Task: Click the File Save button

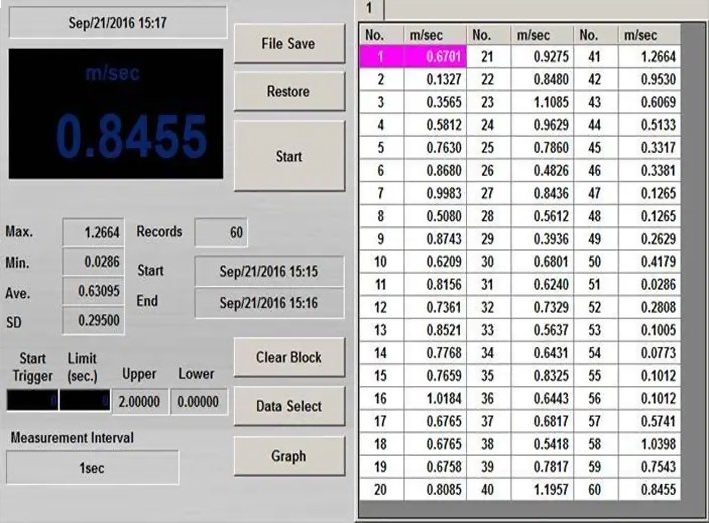Action: [x=288, y=44]
